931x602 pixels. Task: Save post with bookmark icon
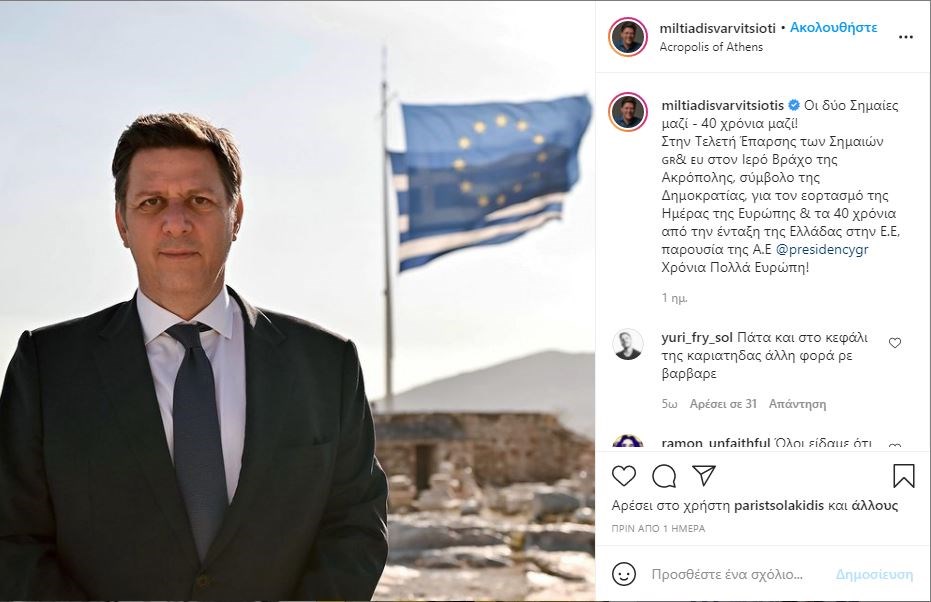pos(903,476)
